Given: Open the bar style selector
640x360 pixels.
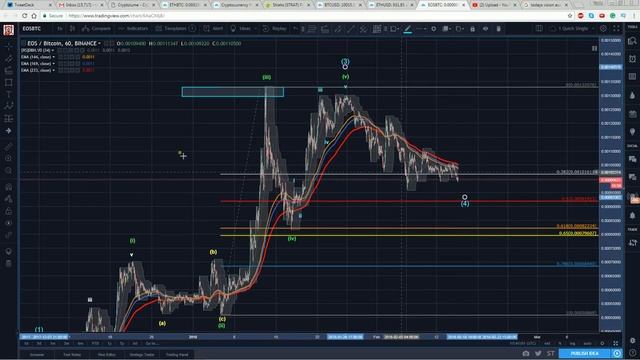Looking at the screenshot, I should pos(72,29).
